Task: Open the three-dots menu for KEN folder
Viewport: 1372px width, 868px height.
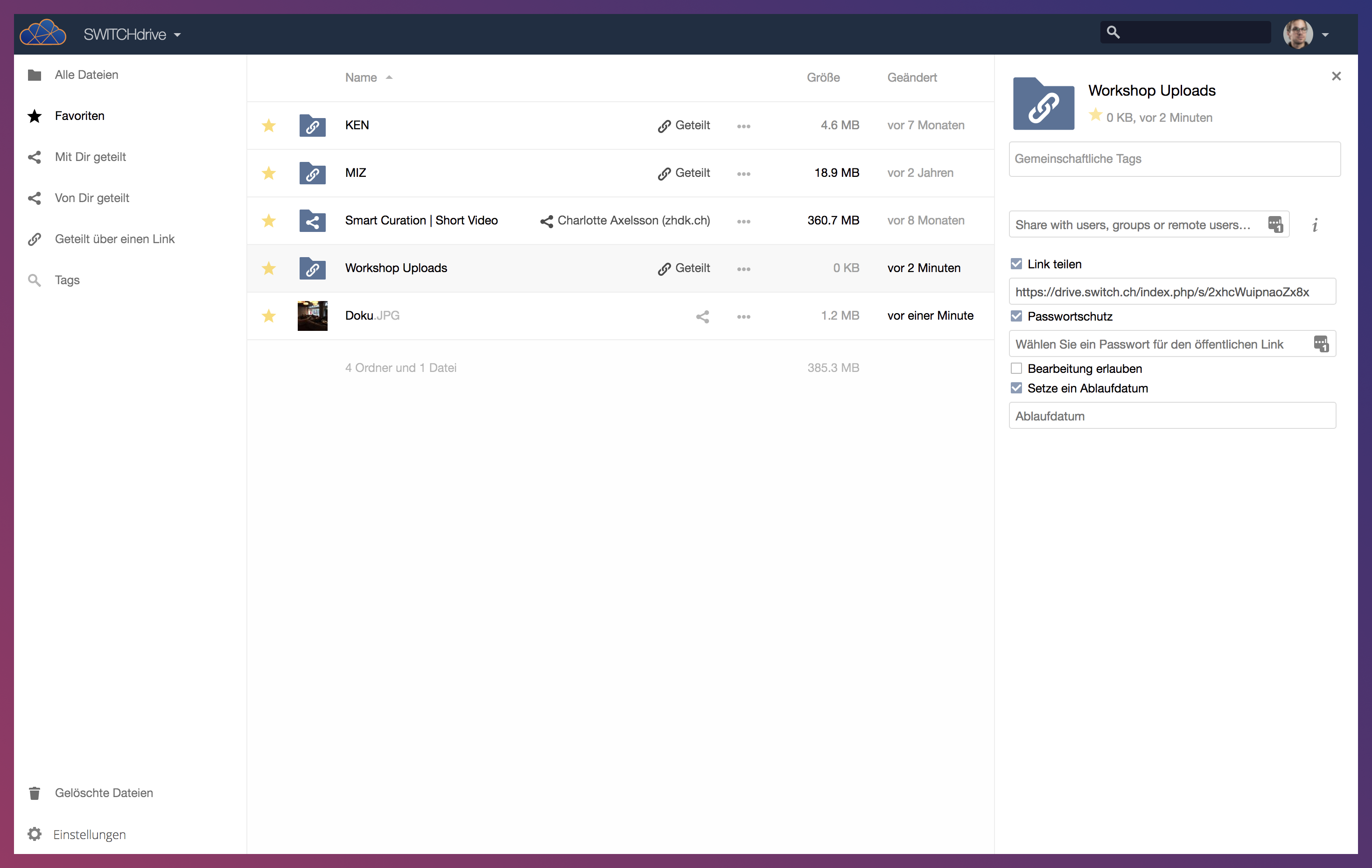Action: pyautogui.click(x=743, y=126)
